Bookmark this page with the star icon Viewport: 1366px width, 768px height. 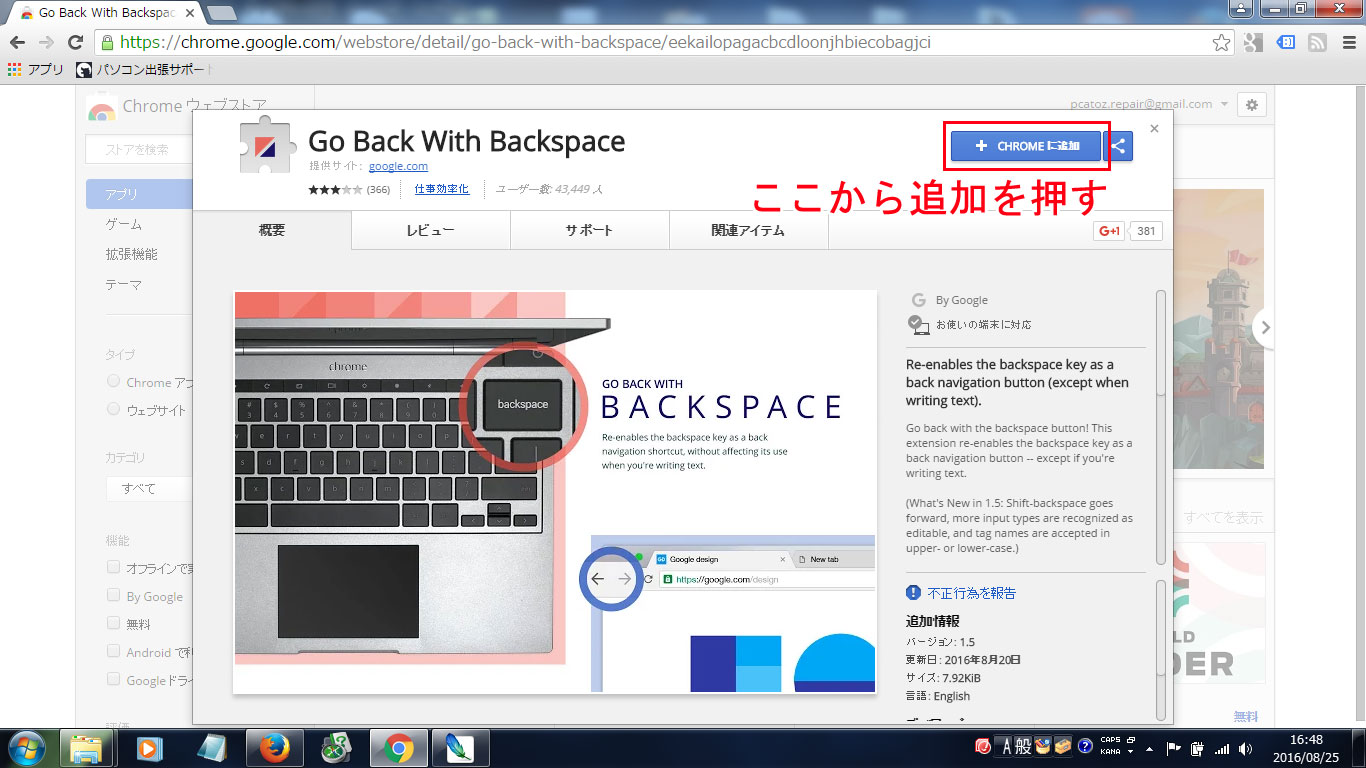click(x=1221, y=42)
